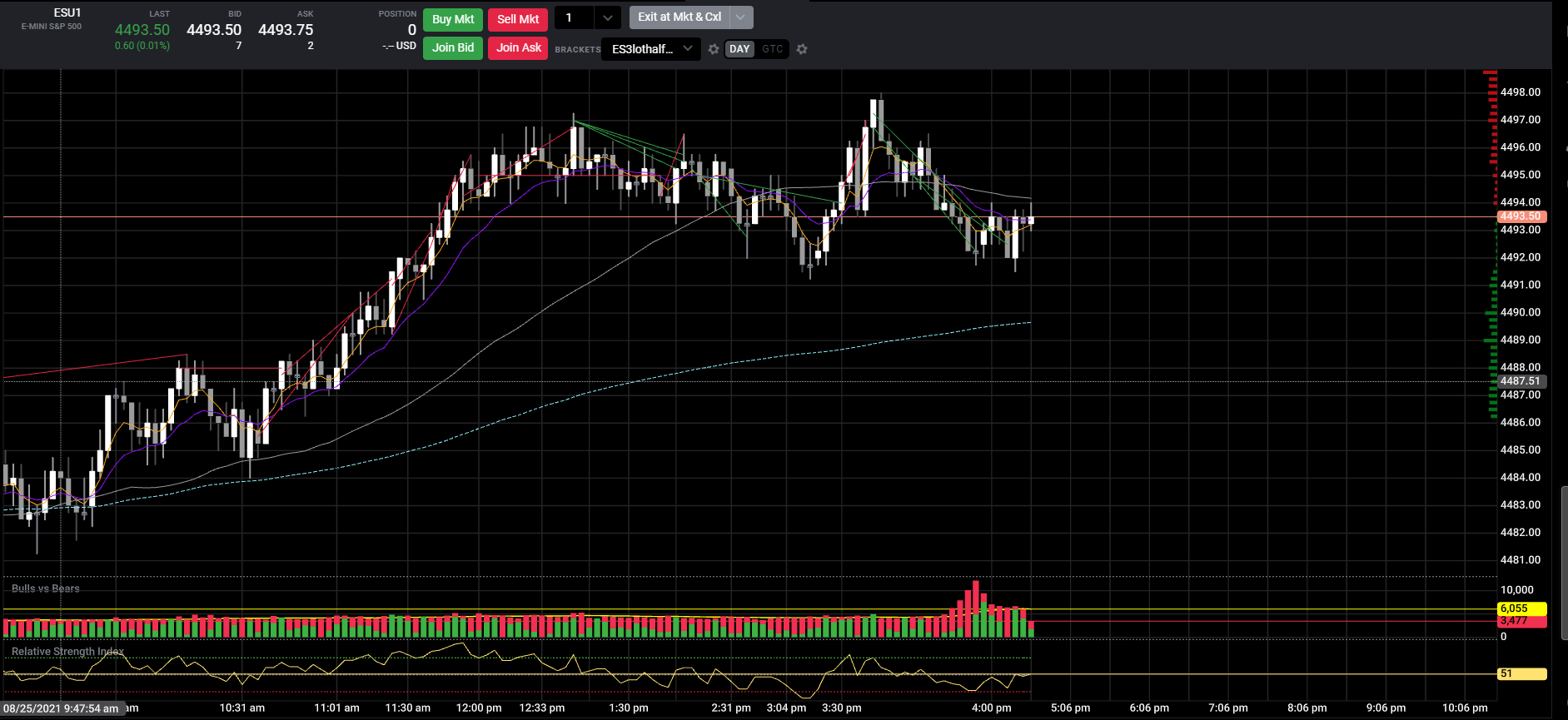The image size is (1568, 720).
Task: Click the Buy Mkt button
Action: (453, 19)
